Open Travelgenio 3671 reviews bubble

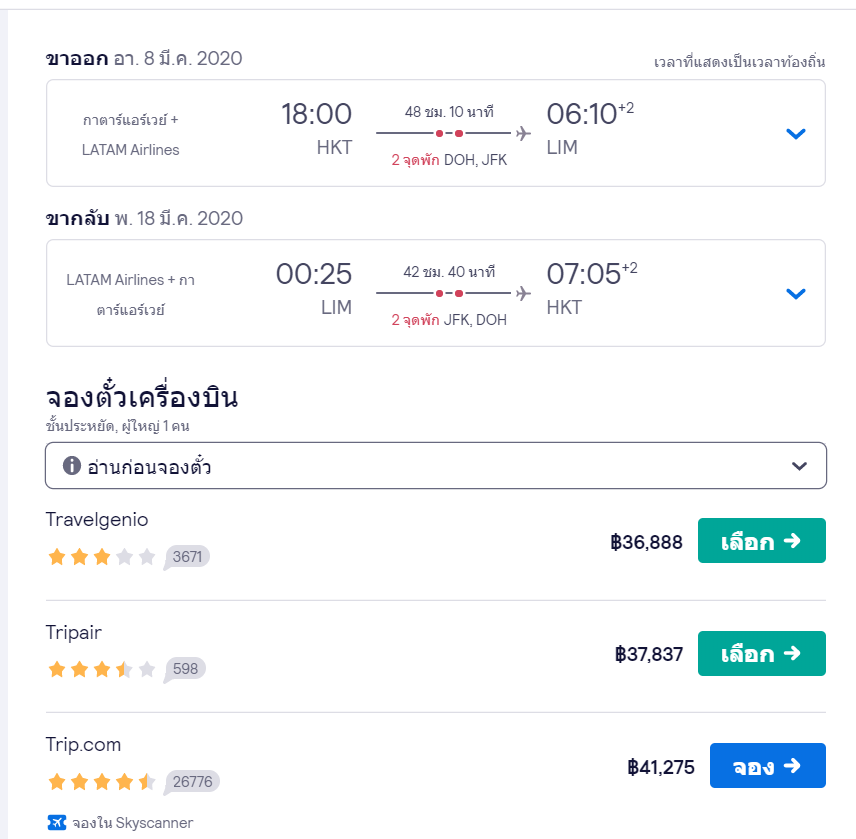click(x=187, y=557)
